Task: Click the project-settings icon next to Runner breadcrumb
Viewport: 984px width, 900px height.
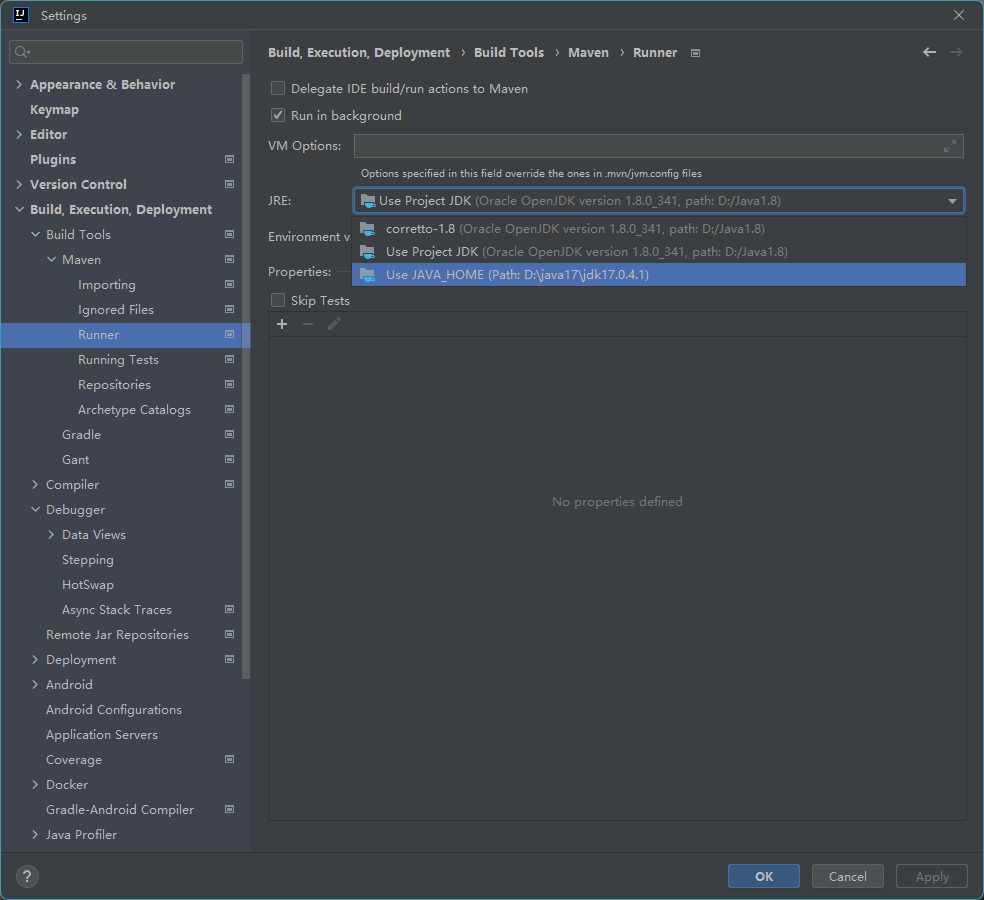Action: click(x=695, y=53)
